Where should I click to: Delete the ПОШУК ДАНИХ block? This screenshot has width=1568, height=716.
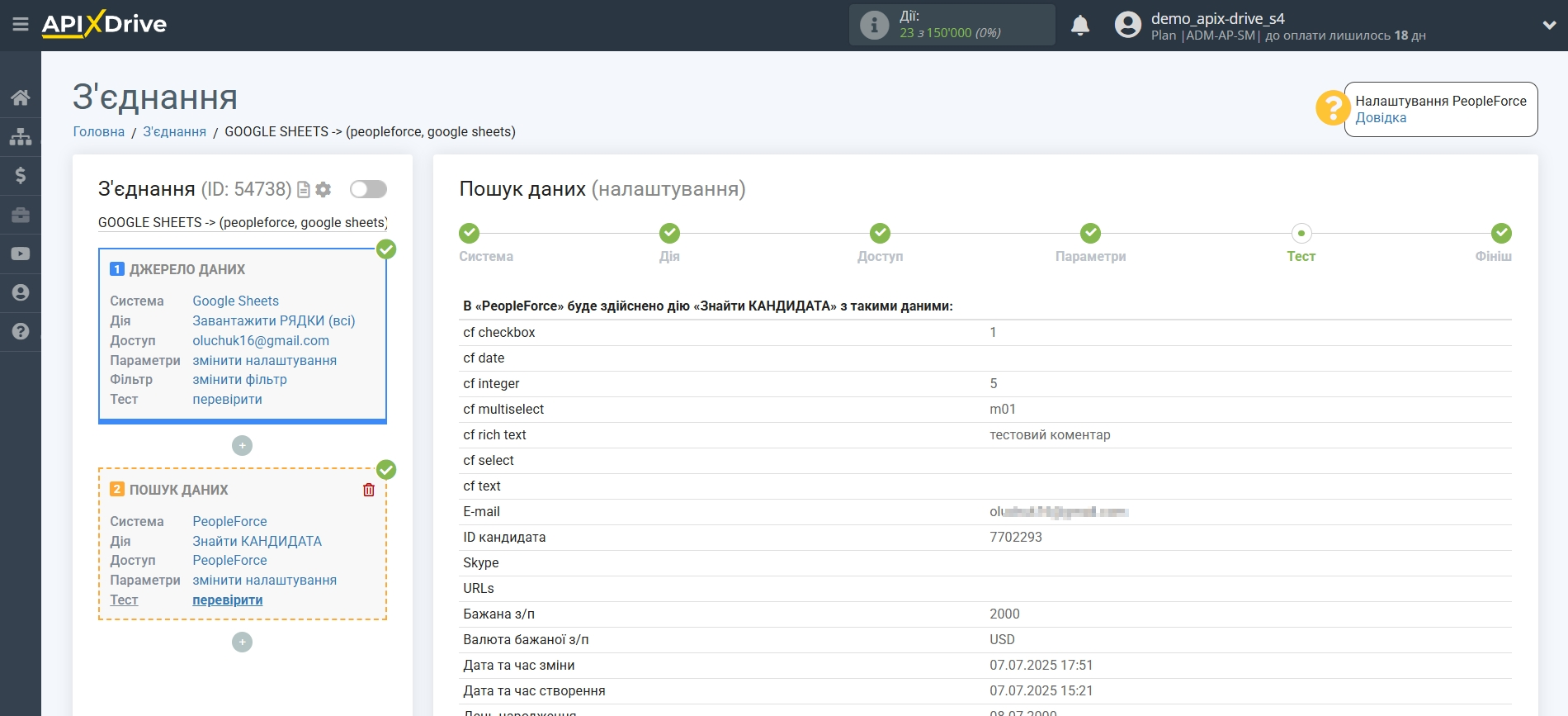pyautogui.click(x=369, y=490)
